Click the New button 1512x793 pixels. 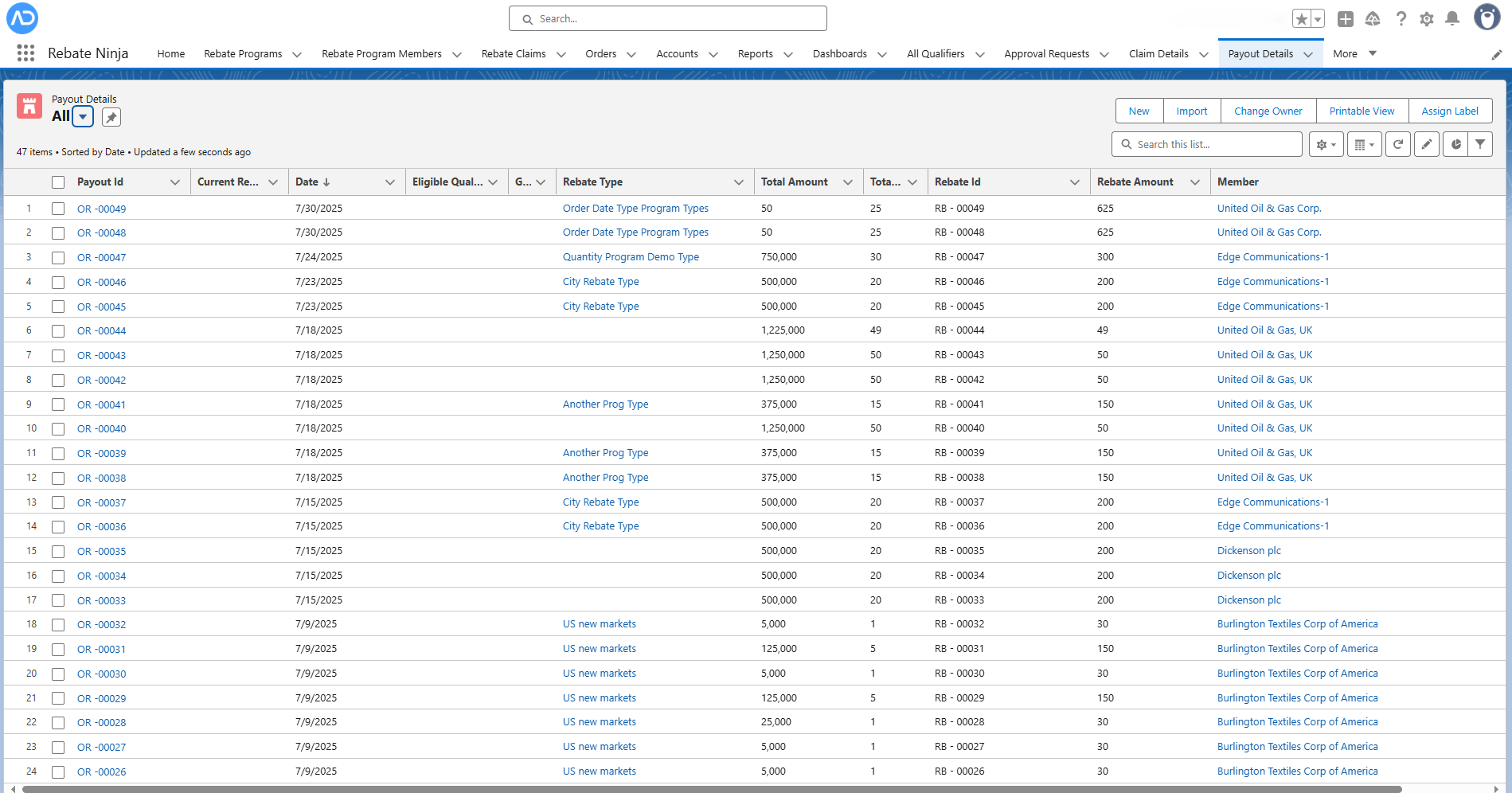coord(1139,111)
